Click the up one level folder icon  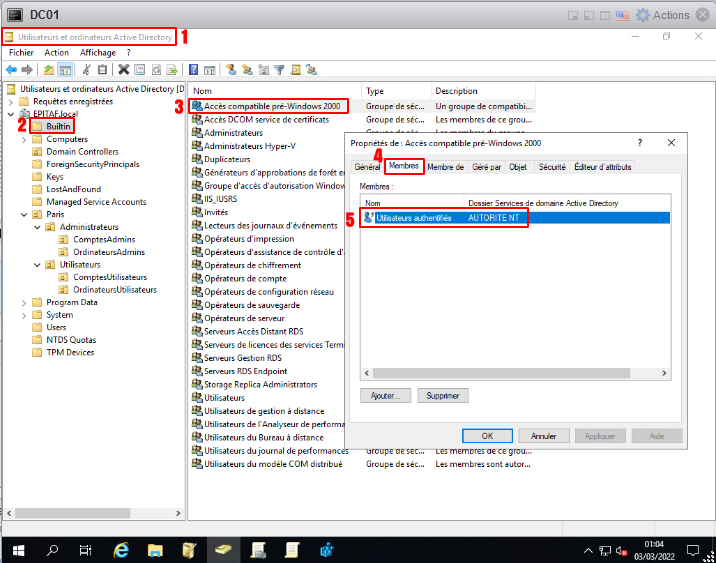(x=49, y=70)
